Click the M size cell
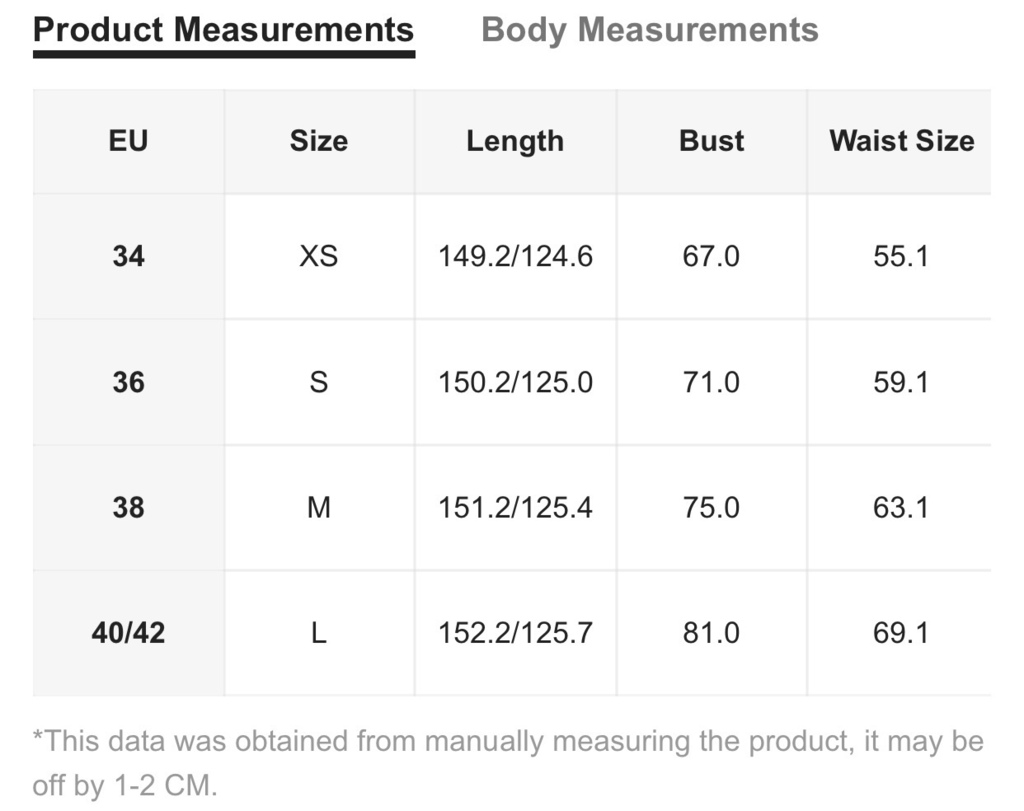The height and width of the screenshot is (811, 1024). tap(319, 507)
